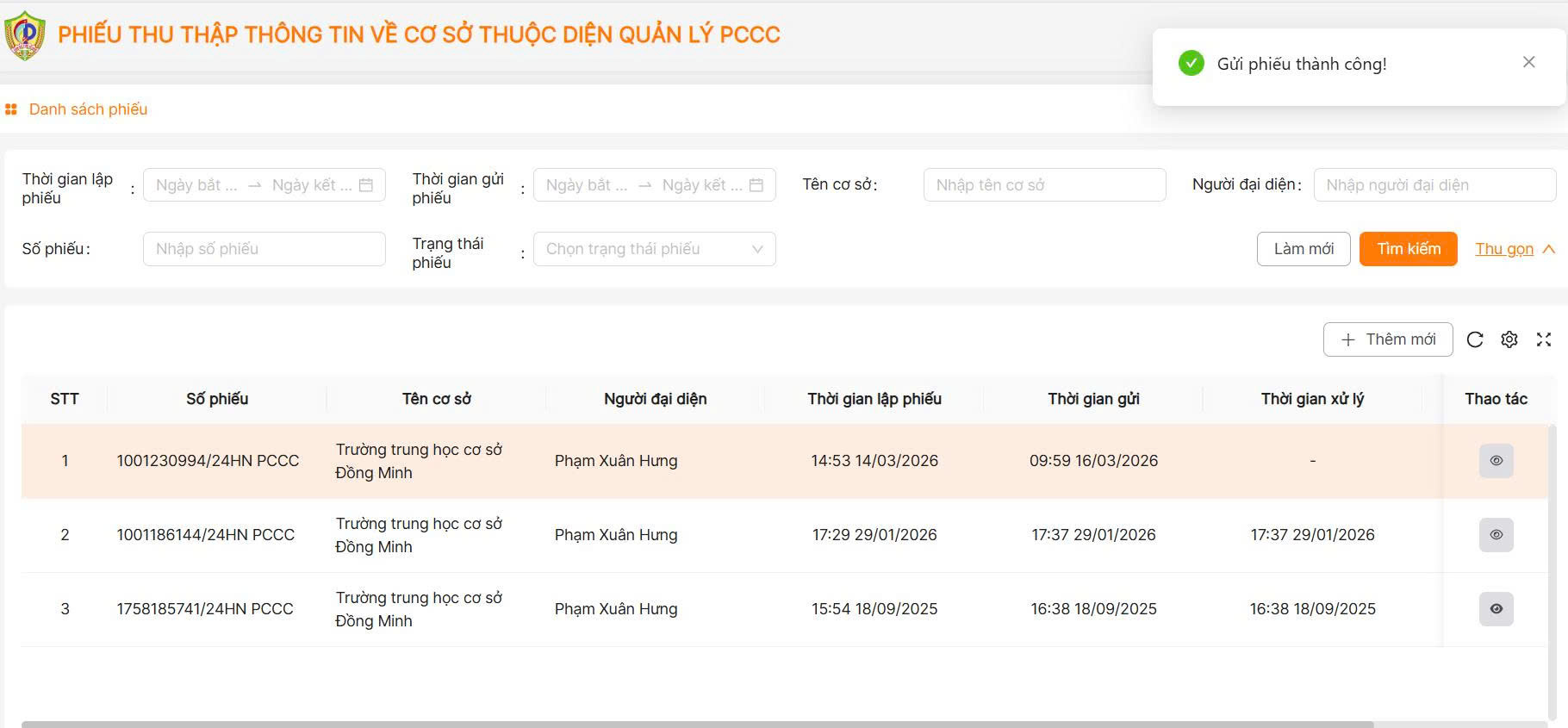View details of phiếu 1758185741/24HN PCCC
The image size is (1568, 728).
1496,609
